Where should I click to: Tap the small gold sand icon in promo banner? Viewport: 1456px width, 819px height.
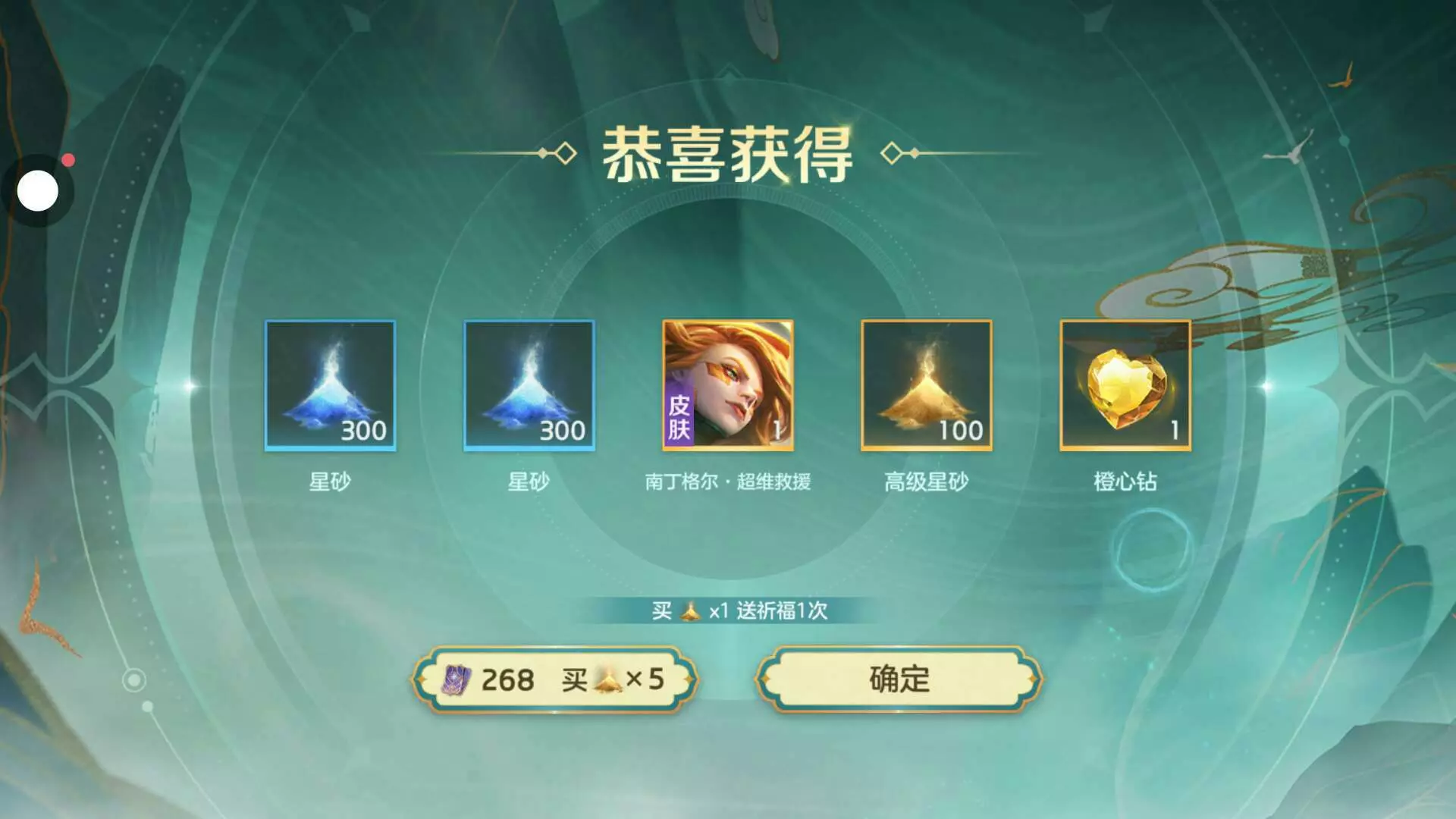click(690, 610)
